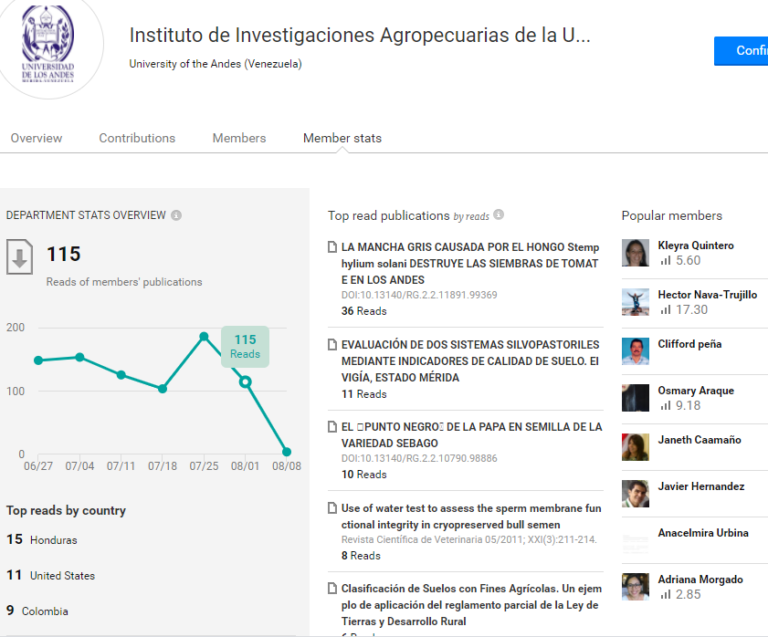
Task: Click the '11 Reads' count
Action: (x=364, y=394)
